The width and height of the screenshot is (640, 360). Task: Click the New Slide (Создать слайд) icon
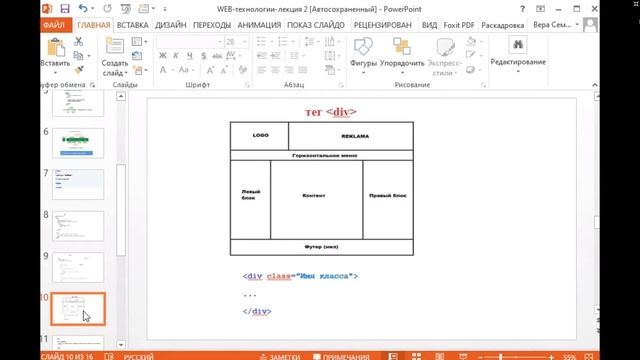115,46
